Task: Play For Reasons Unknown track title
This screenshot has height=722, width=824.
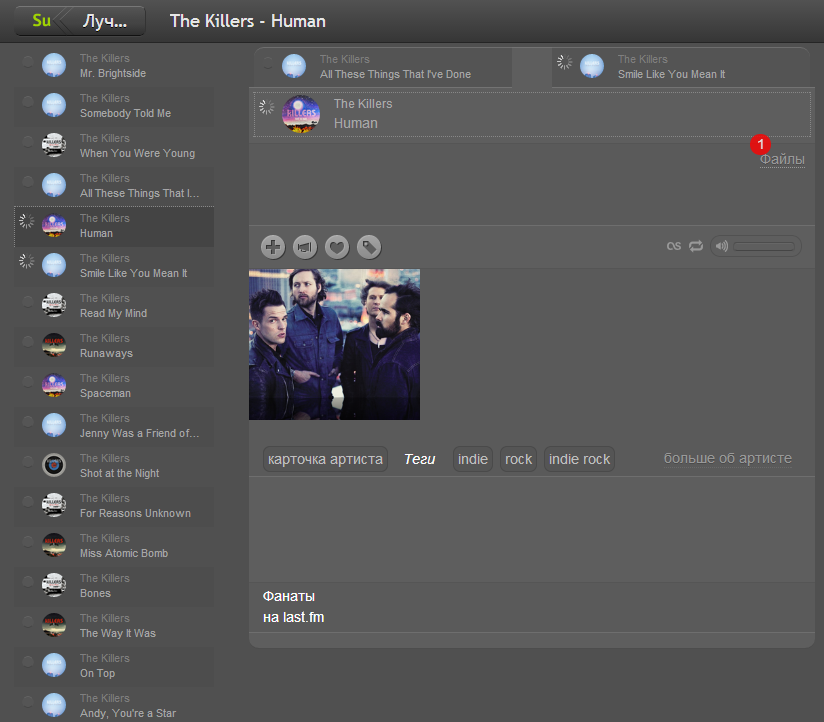Action: pyautogui.click(x=135, y=513)
